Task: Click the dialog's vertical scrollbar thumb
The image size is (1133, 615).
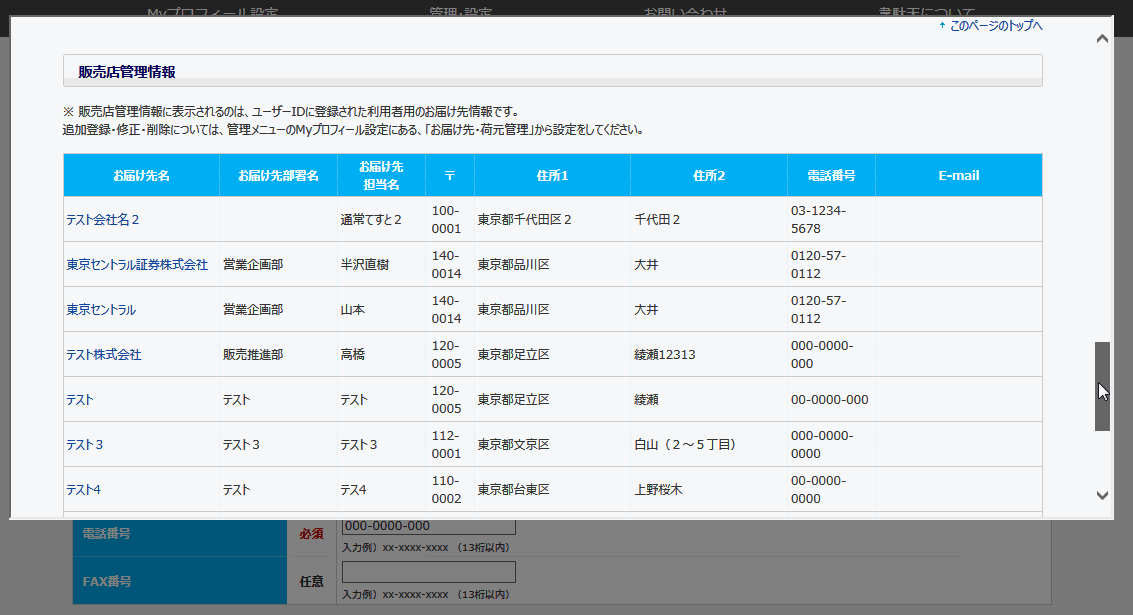Action: (x=1102, y=386)
